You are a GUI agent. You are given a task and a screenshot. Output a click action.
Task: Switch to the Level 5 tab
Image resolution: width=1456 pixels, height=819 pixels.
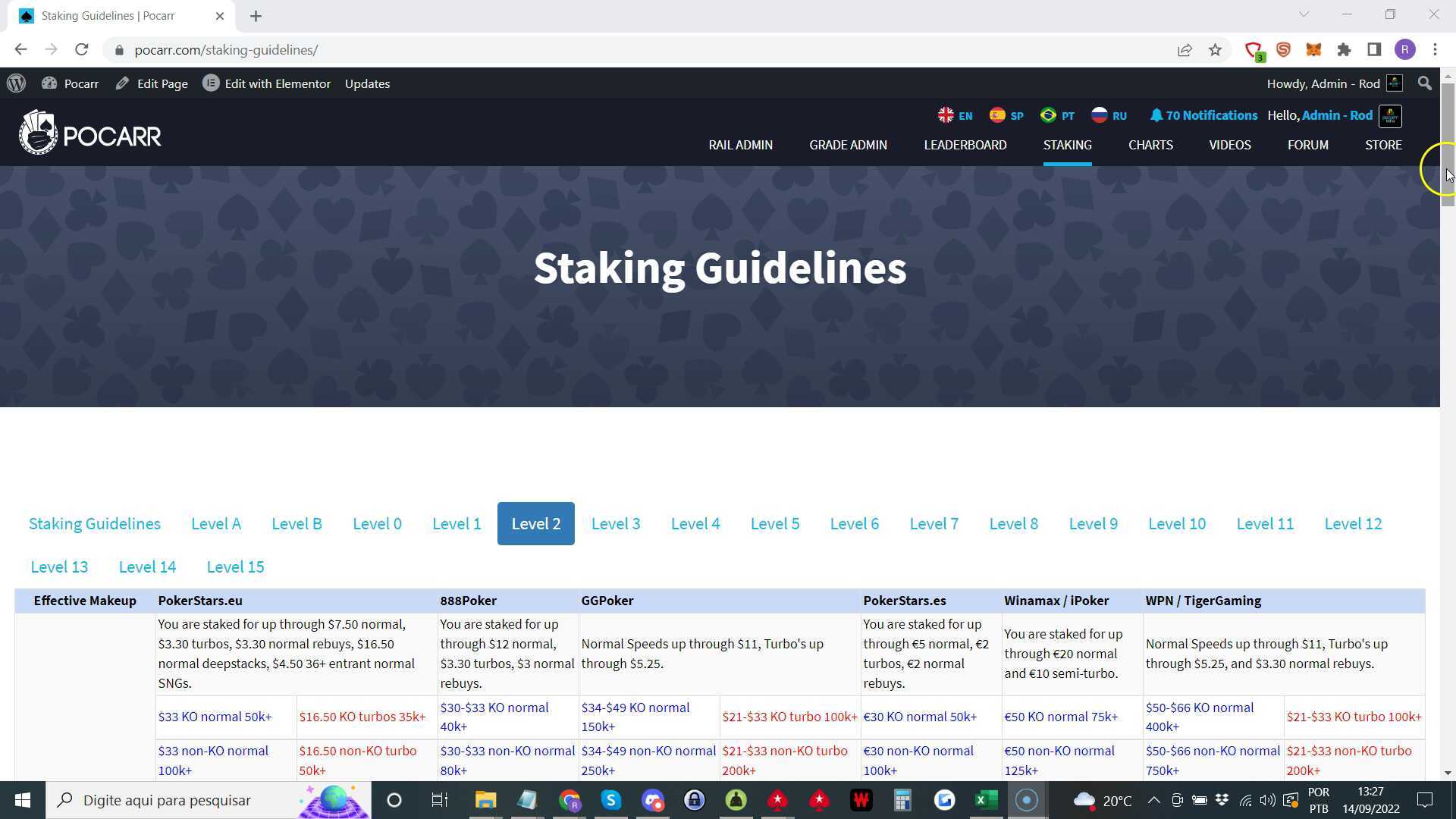(775, 523)
